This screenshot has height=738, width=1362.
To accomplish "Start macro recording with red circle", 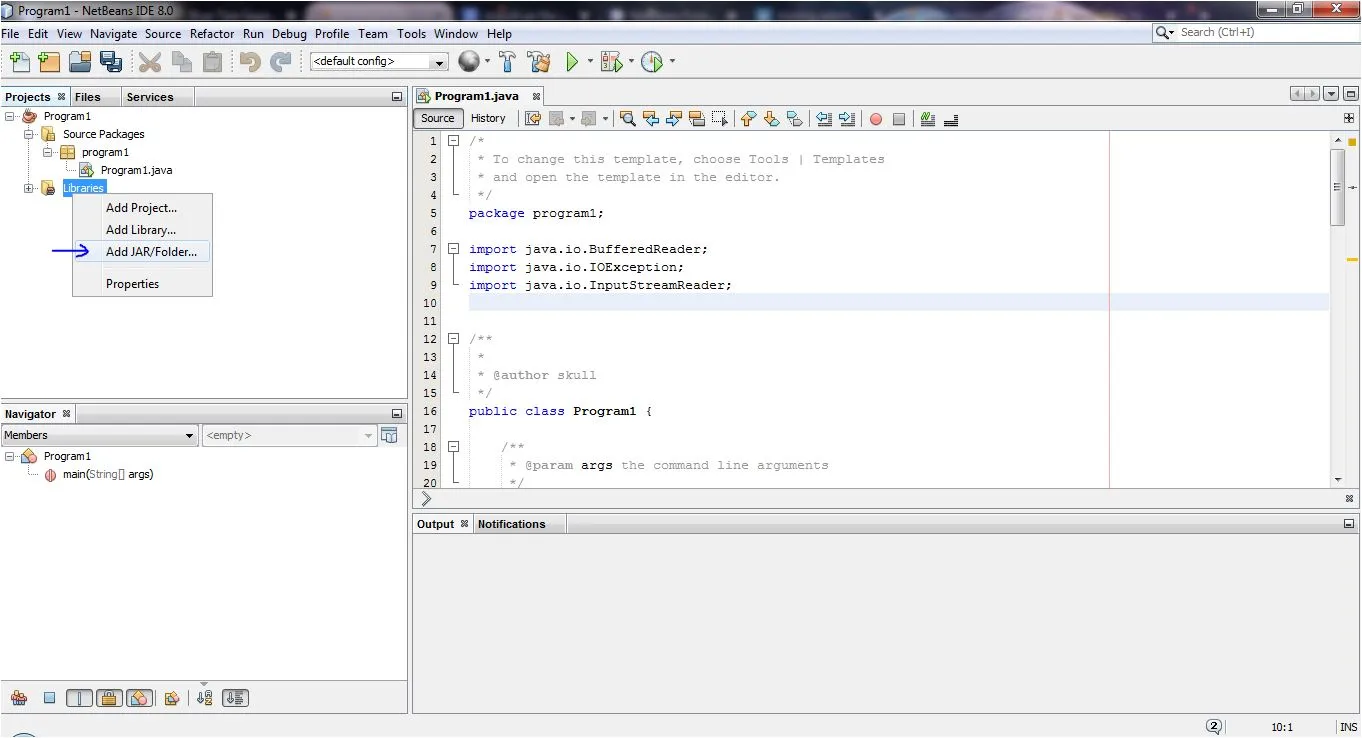I will pyautogui.click(x=876, y=119).
